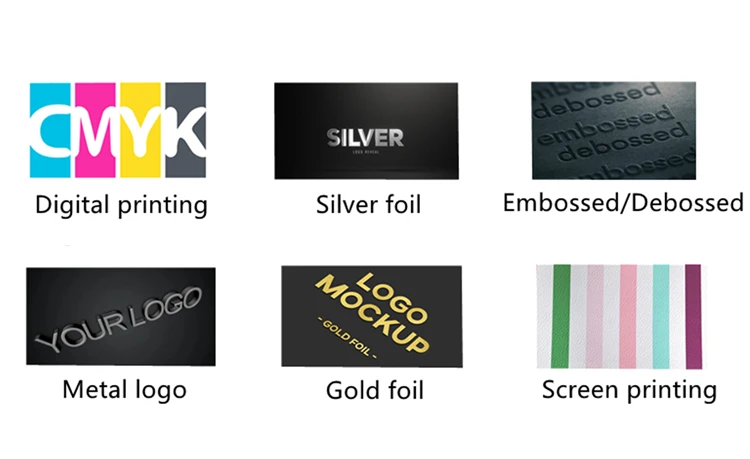This screenshot has width=750, height=459.
Task: Click the CMYK digital printing image
Action: pos(118,130)
